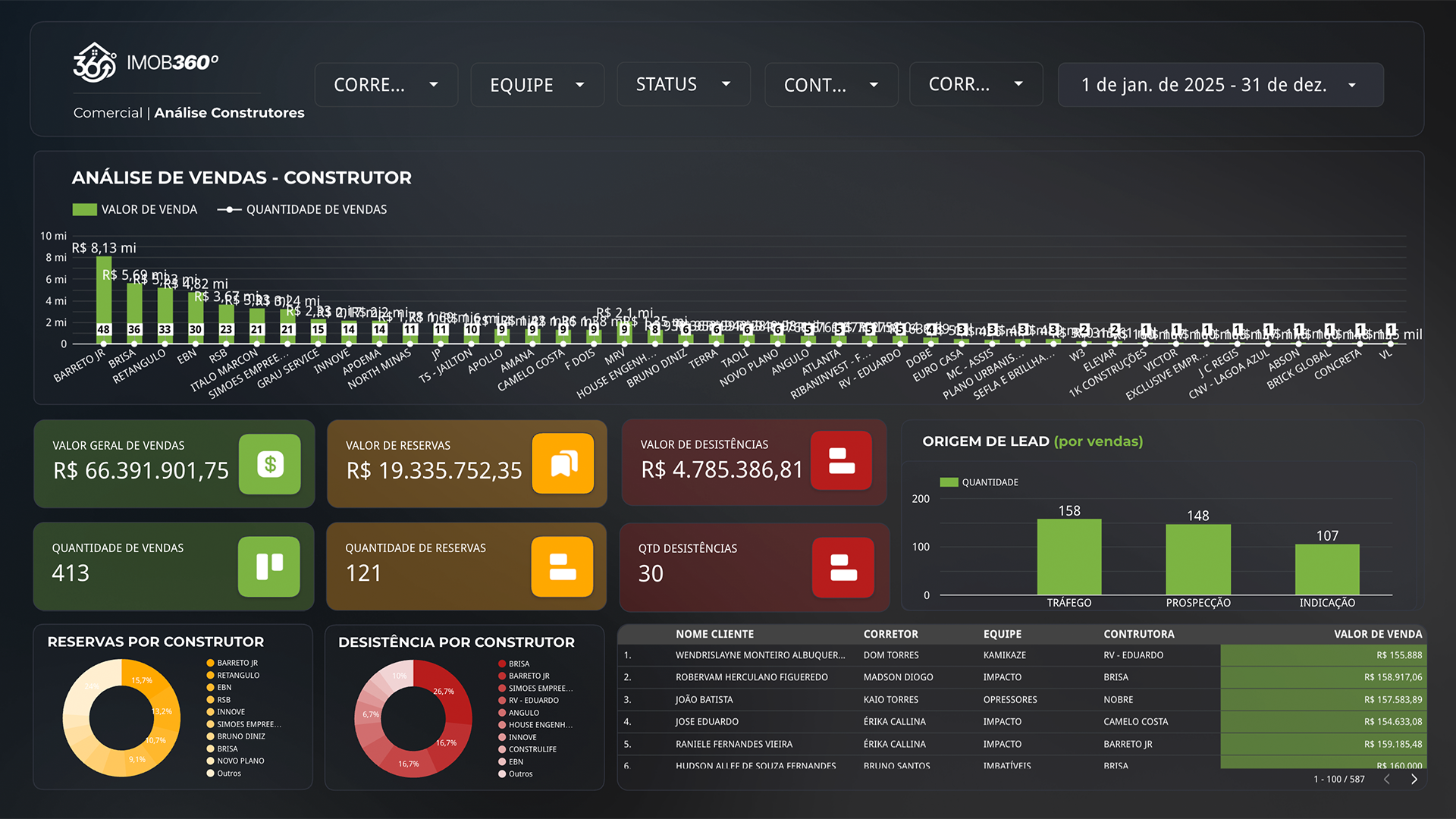Toggle Valor de Venda legend series
This screenshot has height=819, width=1456.
pyautogui.click(x=134, y=209)
